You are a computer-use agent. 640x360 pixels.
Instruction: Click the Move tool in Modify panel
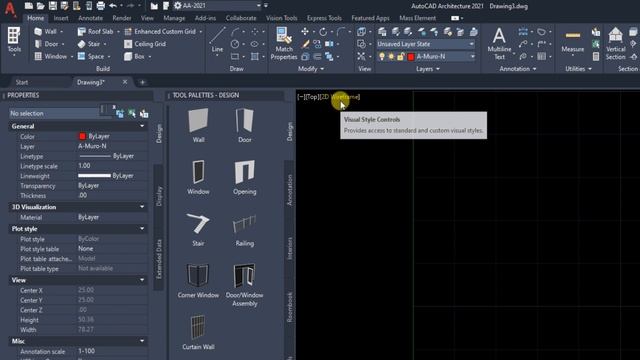click(305, 31)
